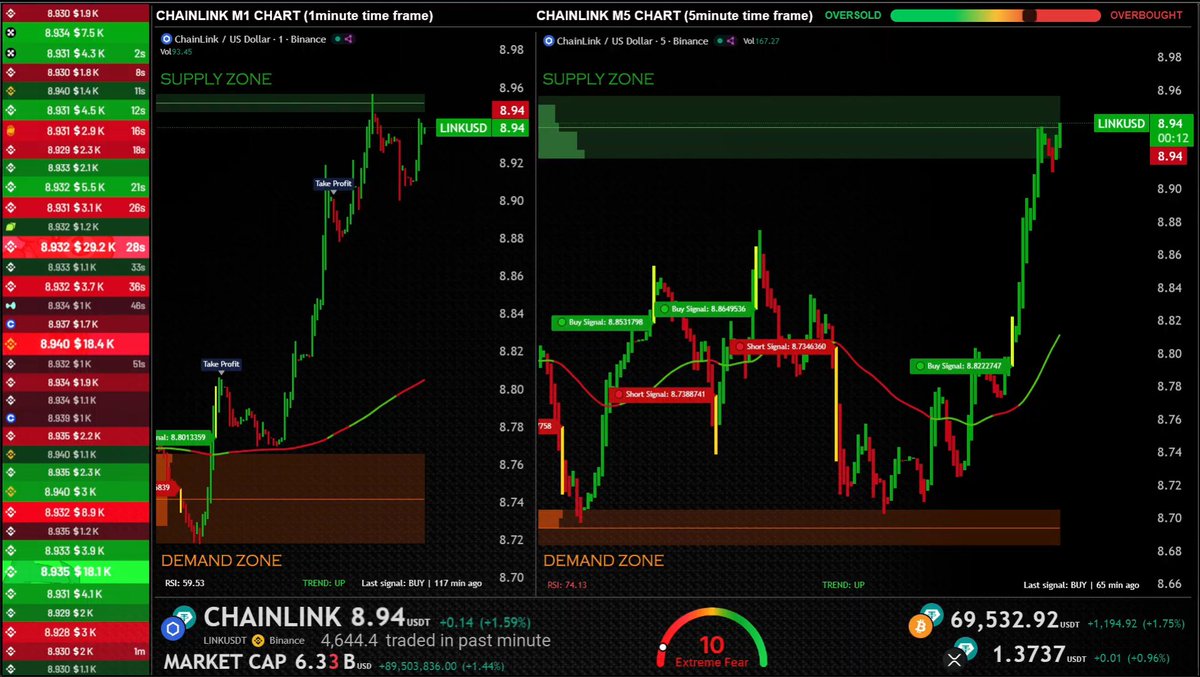This screenshot has height=677, width=1200.
Task: Click the Extreme Fear gauge pointer
Action: pyautogui.click(x=662, y=647)
